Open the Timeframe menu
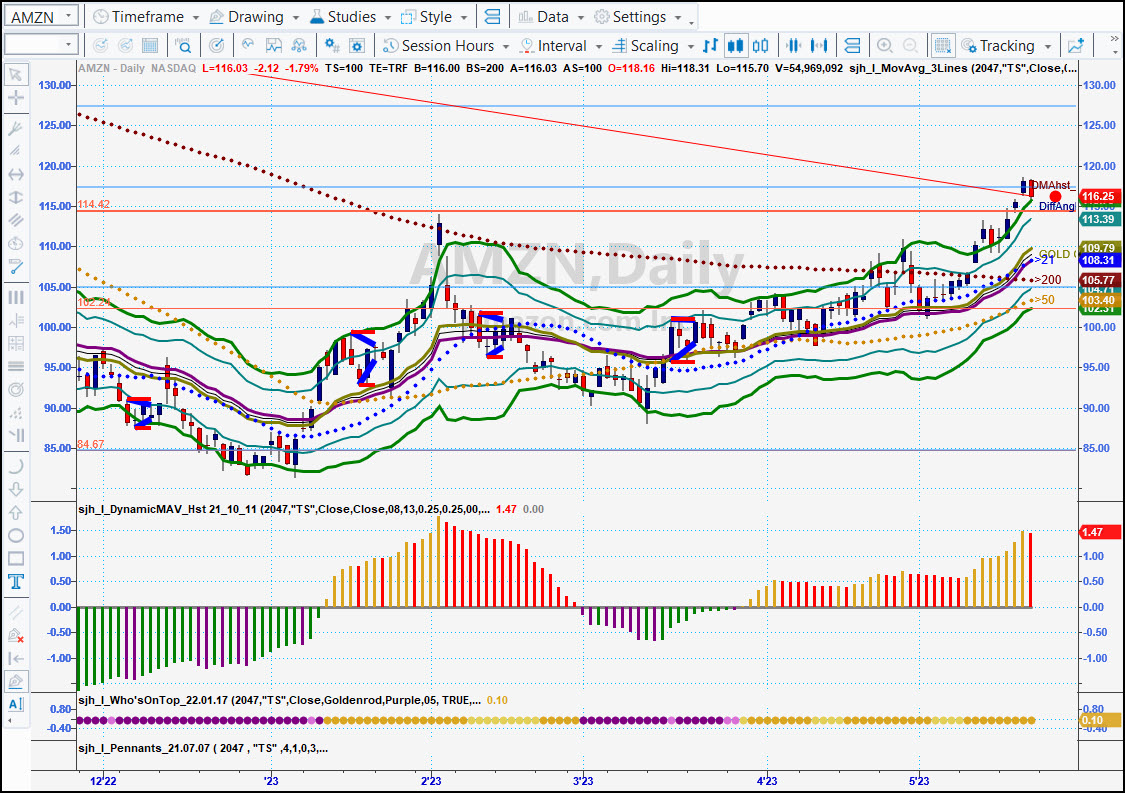This screenshot has width=1125, height=793. (147, 17)
